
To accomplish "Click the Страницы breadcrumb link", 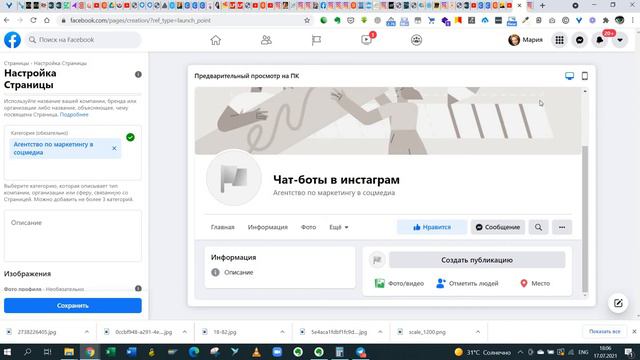I will coord(17,63).
